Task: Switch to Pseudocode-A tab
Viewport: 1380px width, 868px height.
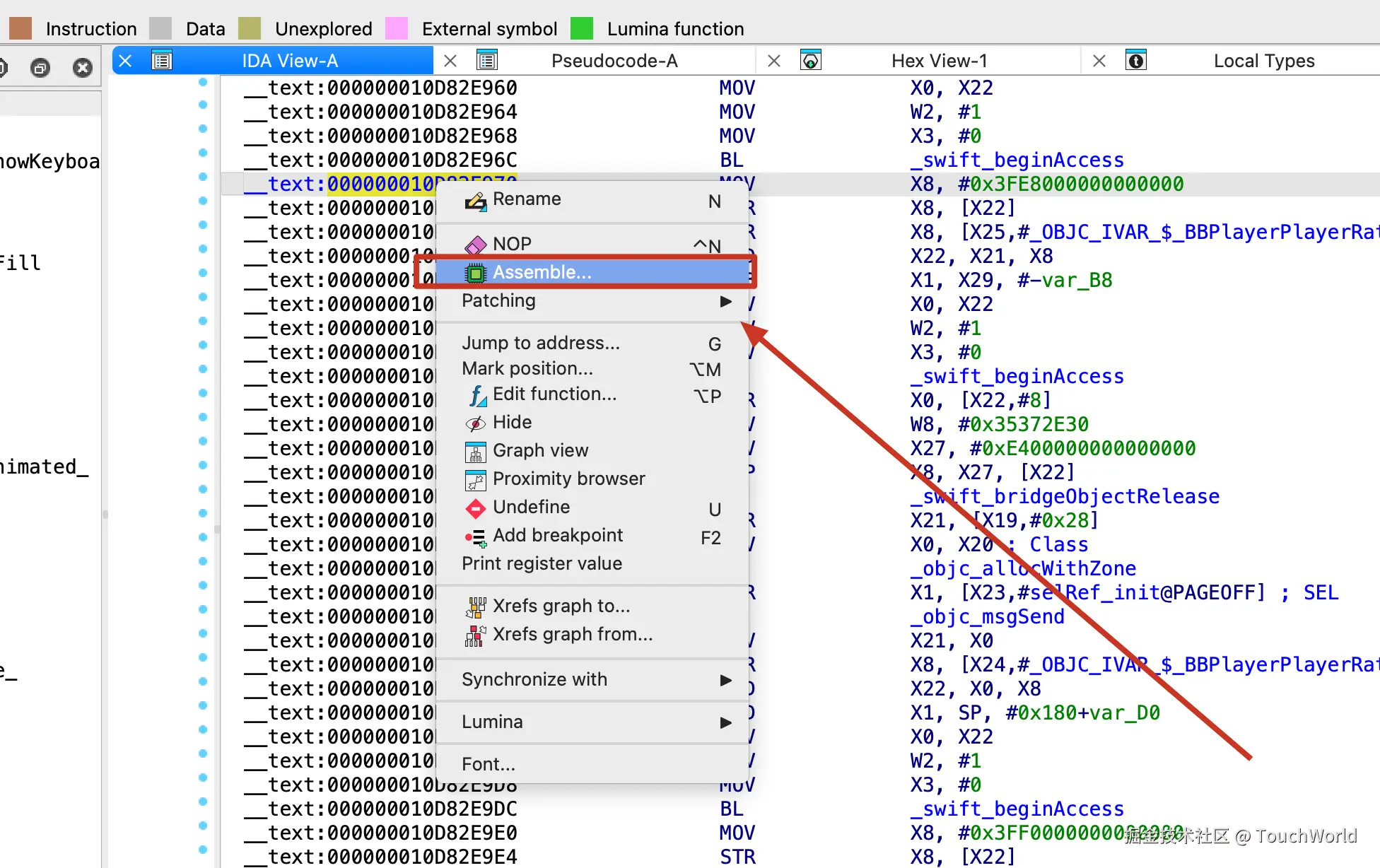Action: (614, 61)
